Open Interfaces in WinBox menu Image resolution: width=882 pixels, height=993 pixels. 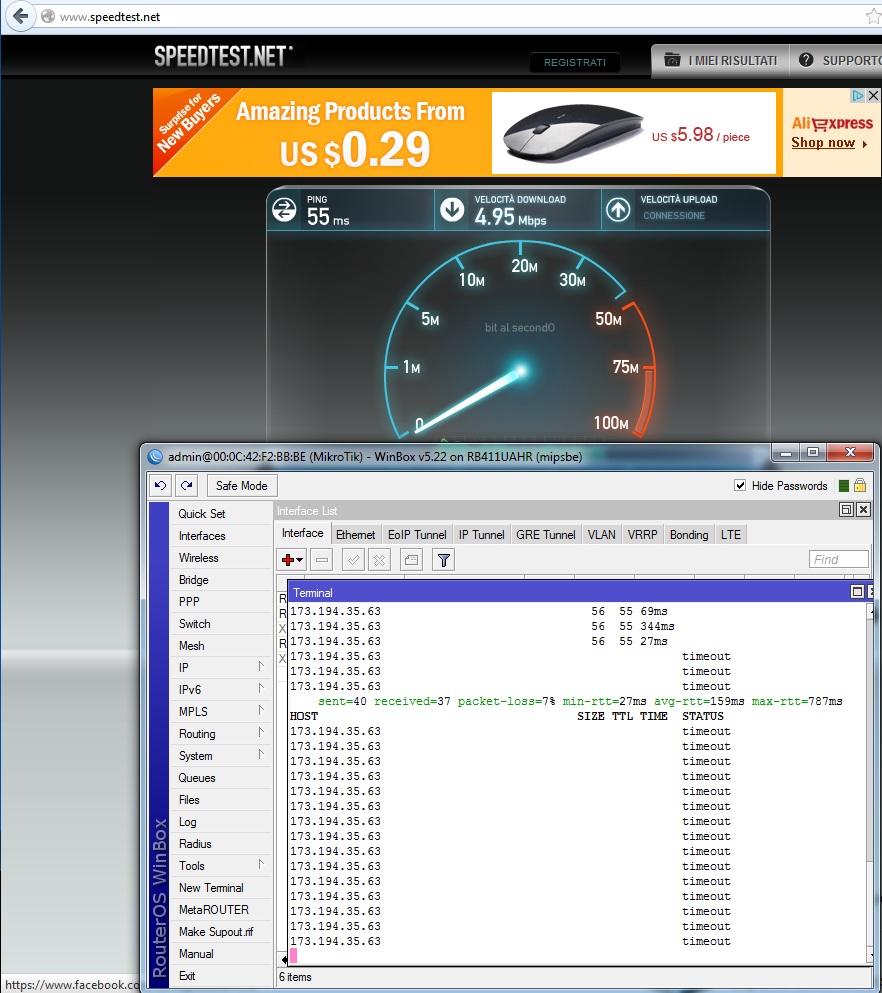tap(220, 536)
